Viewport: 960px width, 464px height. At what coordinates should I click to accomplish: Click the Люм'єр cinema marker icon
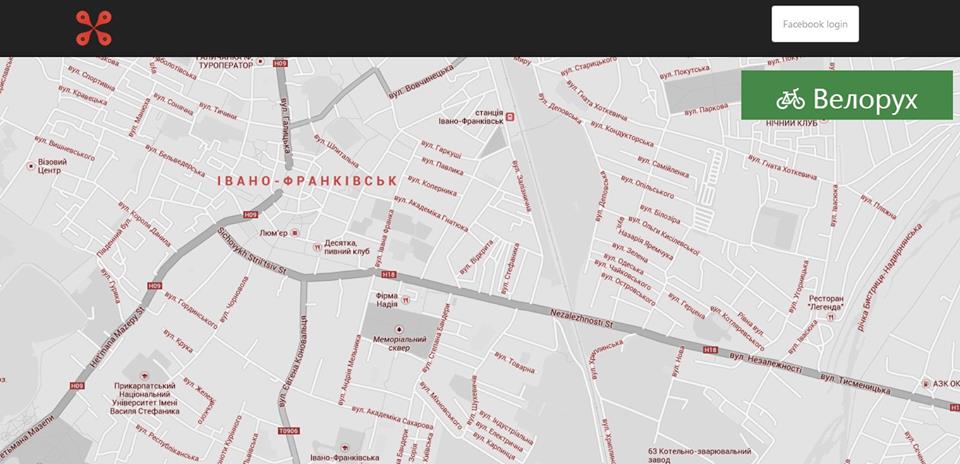294,233
